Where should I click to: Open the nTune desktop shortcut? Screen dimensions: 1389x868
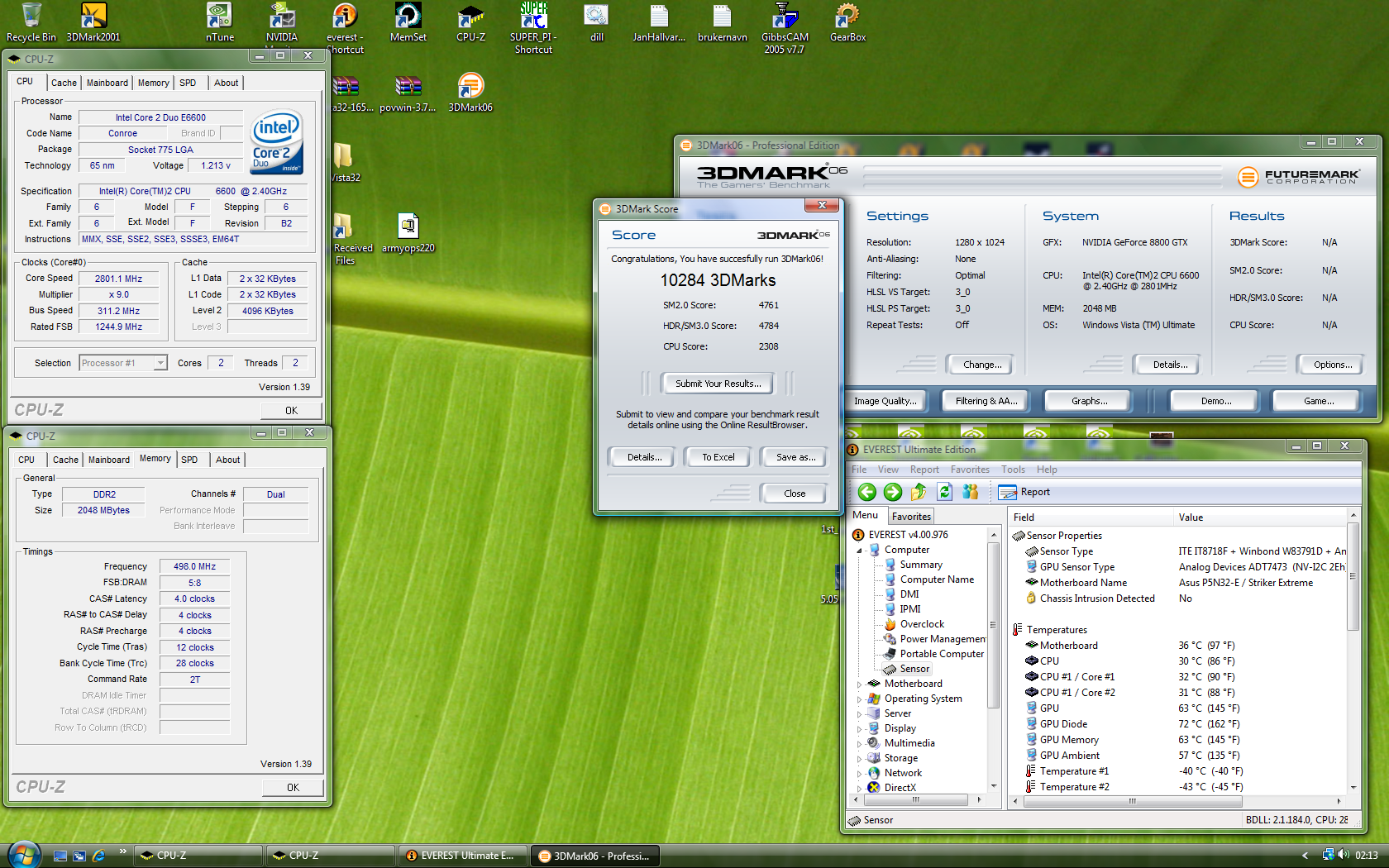click(x=219, y=22)
